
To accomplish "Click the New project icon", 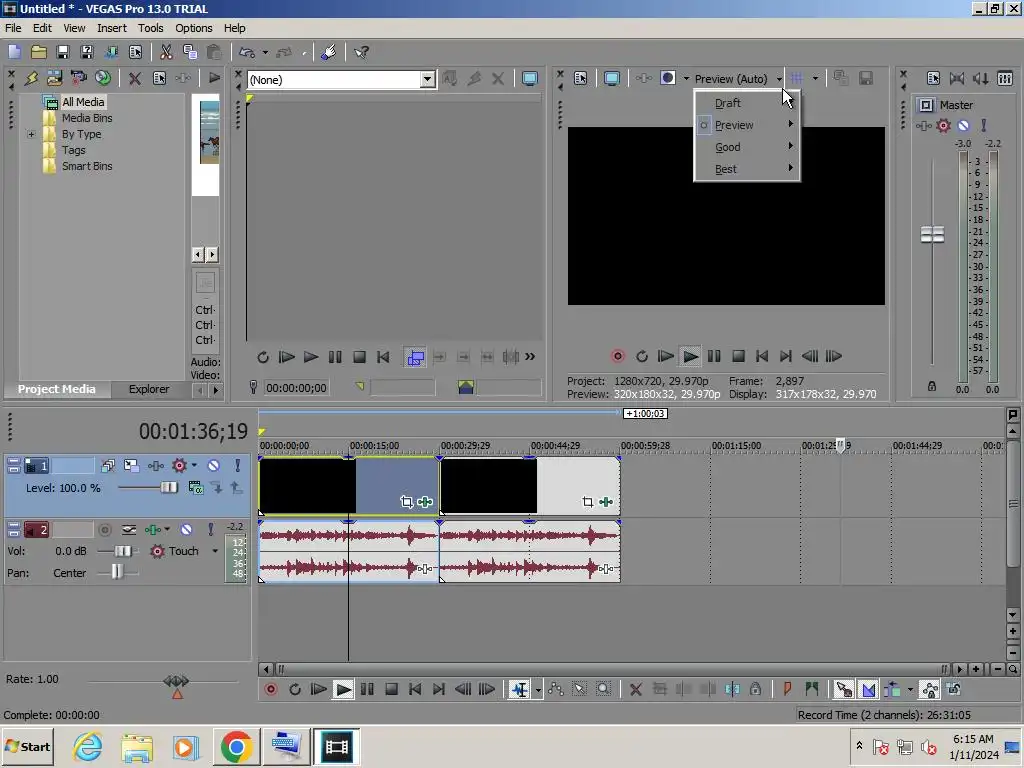I will 14,52.
